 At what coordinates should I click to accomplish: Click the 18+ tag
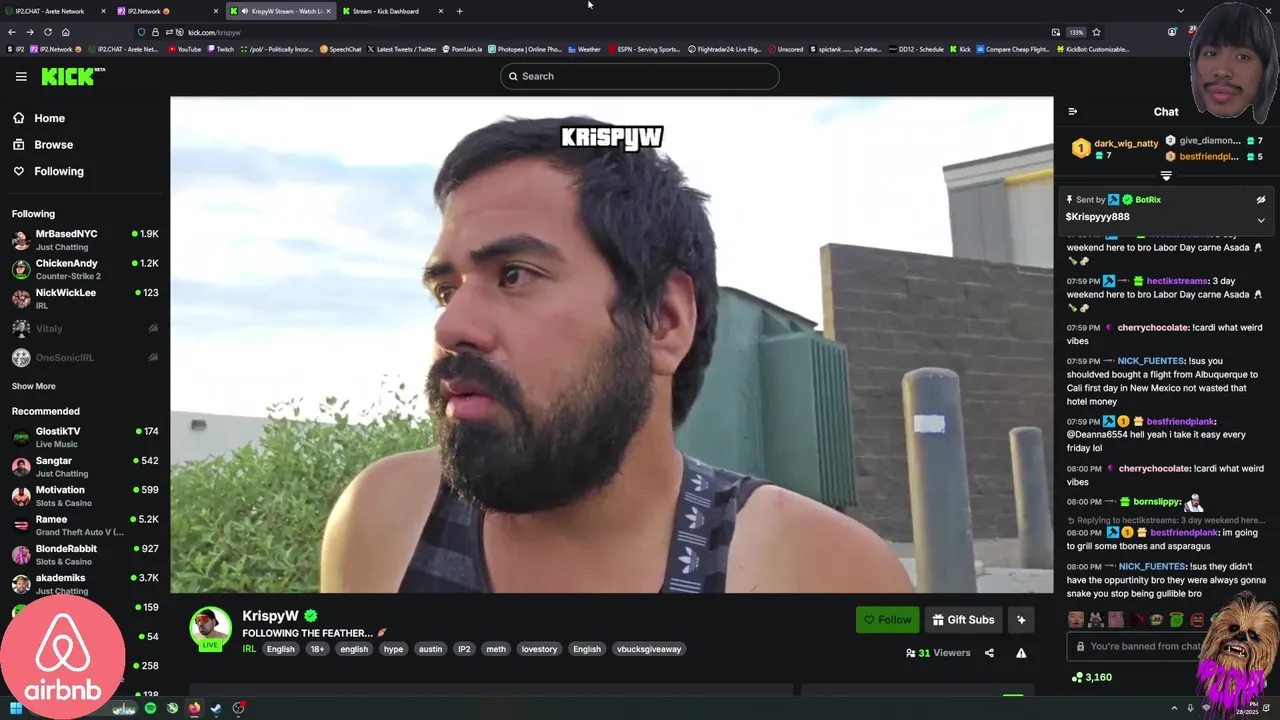[x=317, y=649]
